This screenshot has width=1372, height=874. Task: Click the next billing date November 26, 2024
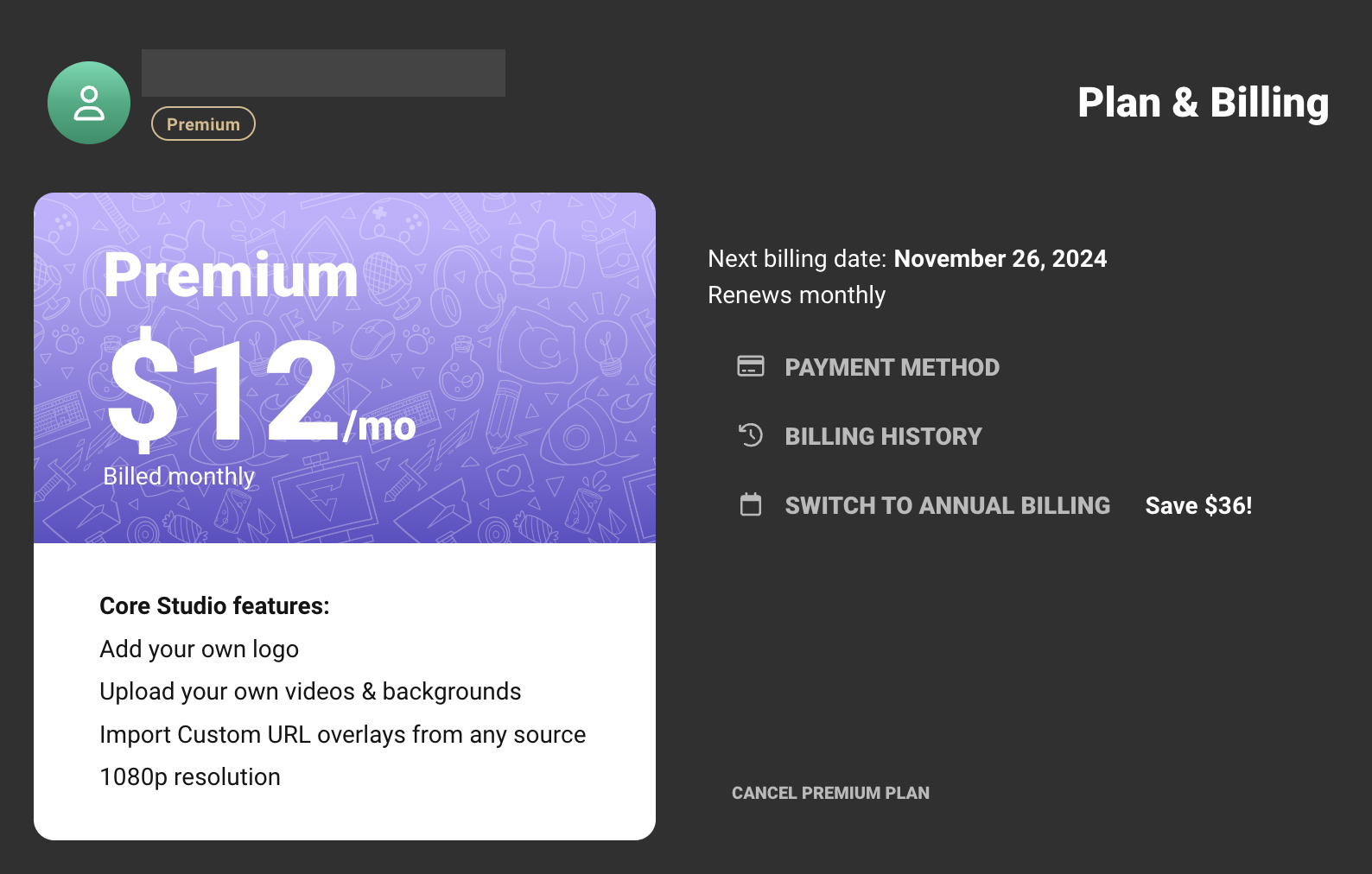tap(1000, 258)
